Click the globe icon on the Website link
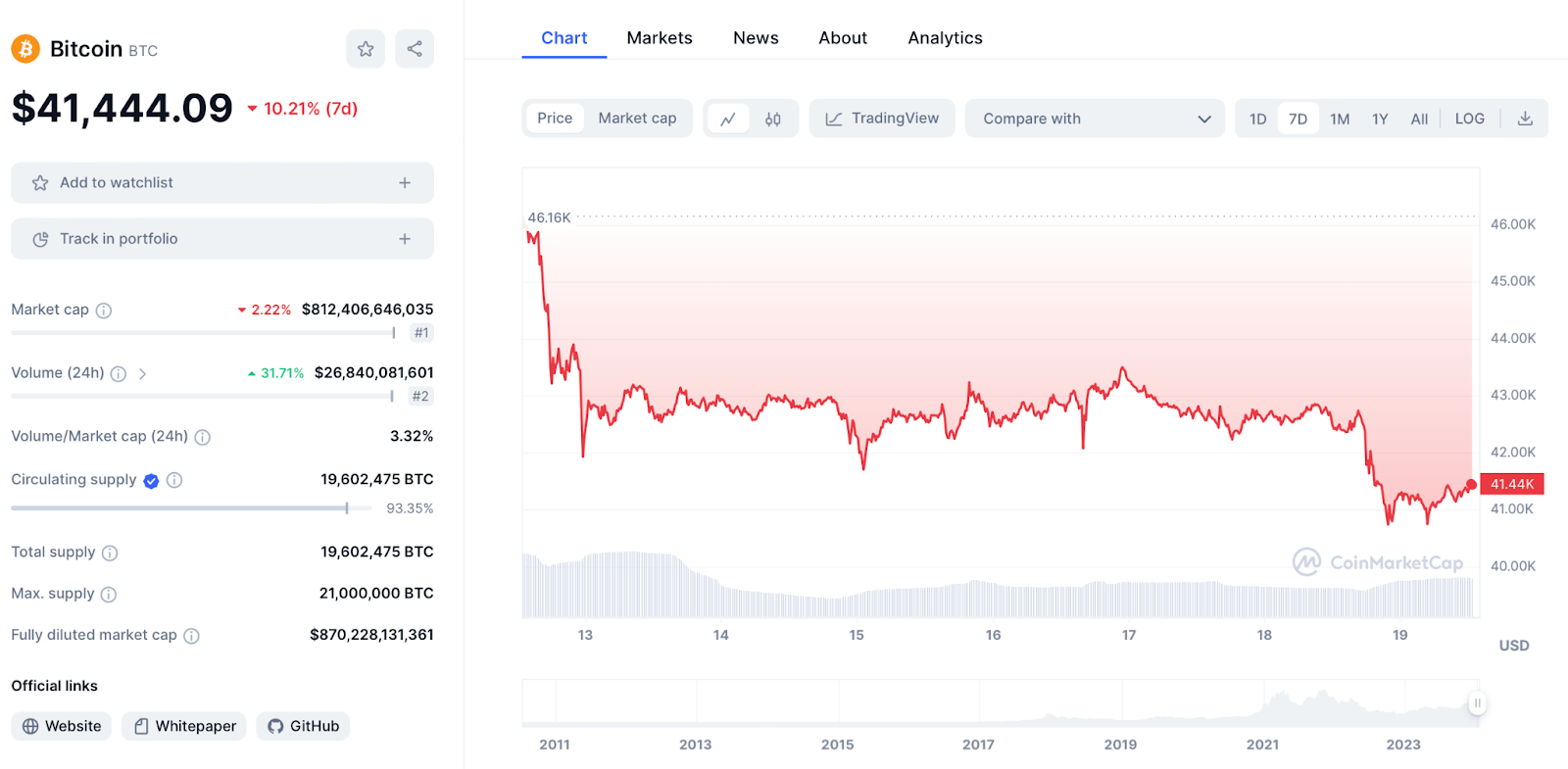The height and width of the screenshot is (769, 1568). pos(30,726)
